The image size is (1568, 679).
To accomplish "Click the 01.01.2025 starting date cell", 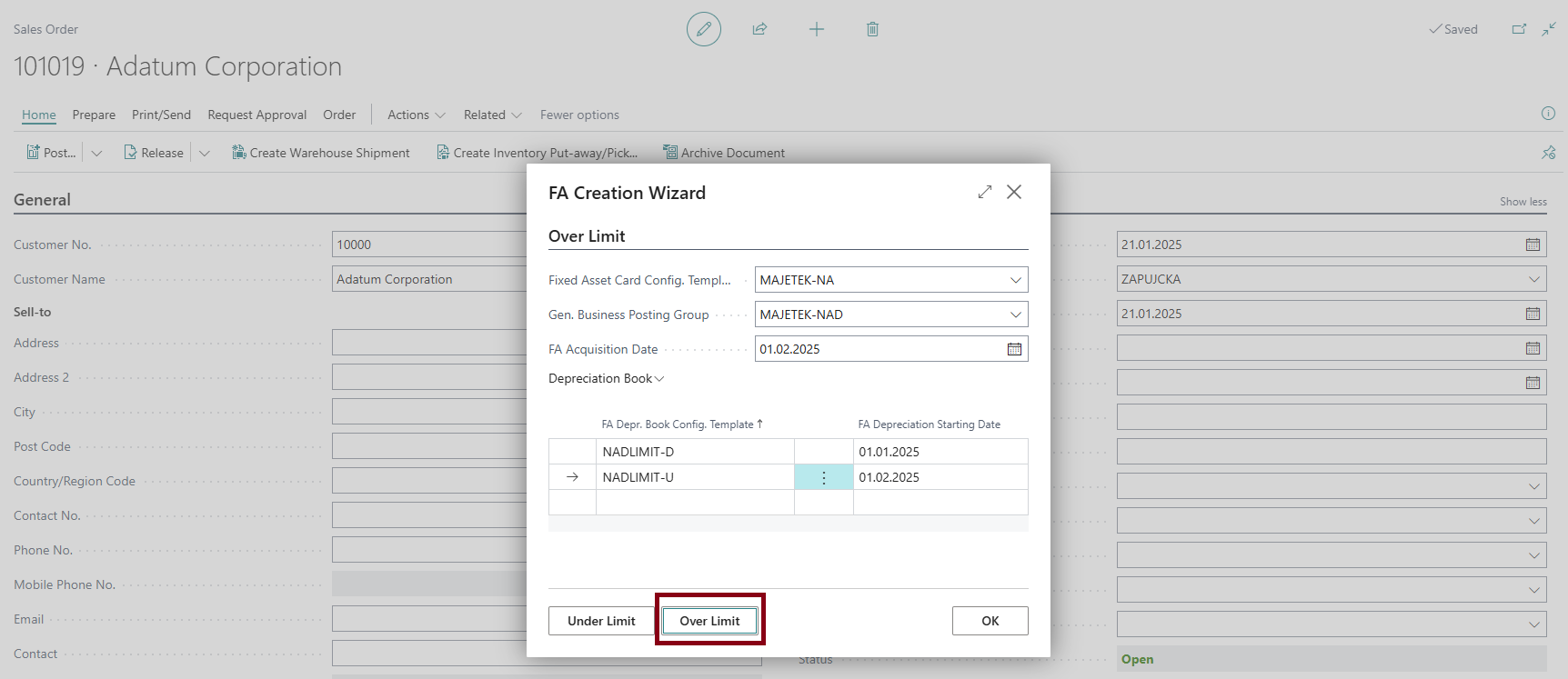I will pyautogui.click(x=940, y=452).
